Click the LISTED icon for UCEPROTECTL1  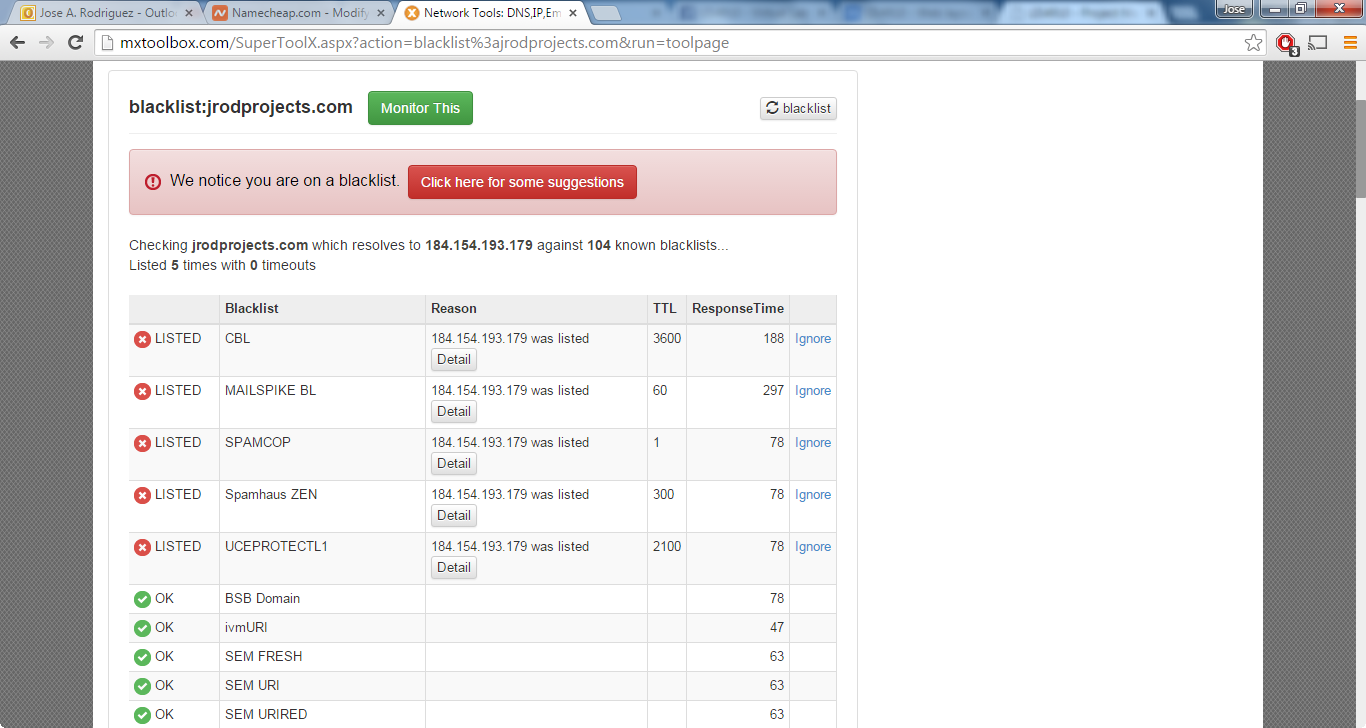click(x=142, y=547)
